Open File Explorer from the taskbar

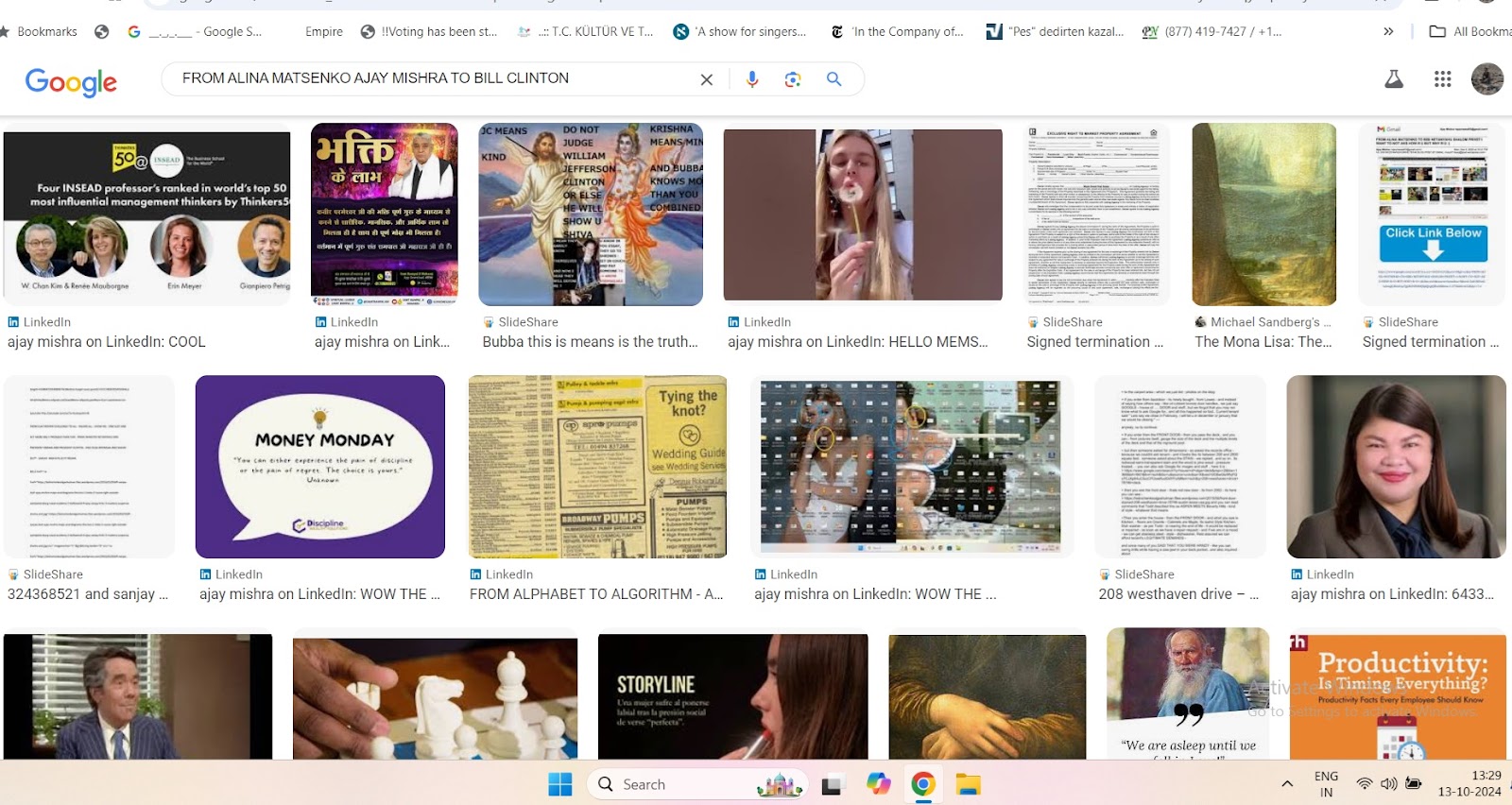click(968, 784)
